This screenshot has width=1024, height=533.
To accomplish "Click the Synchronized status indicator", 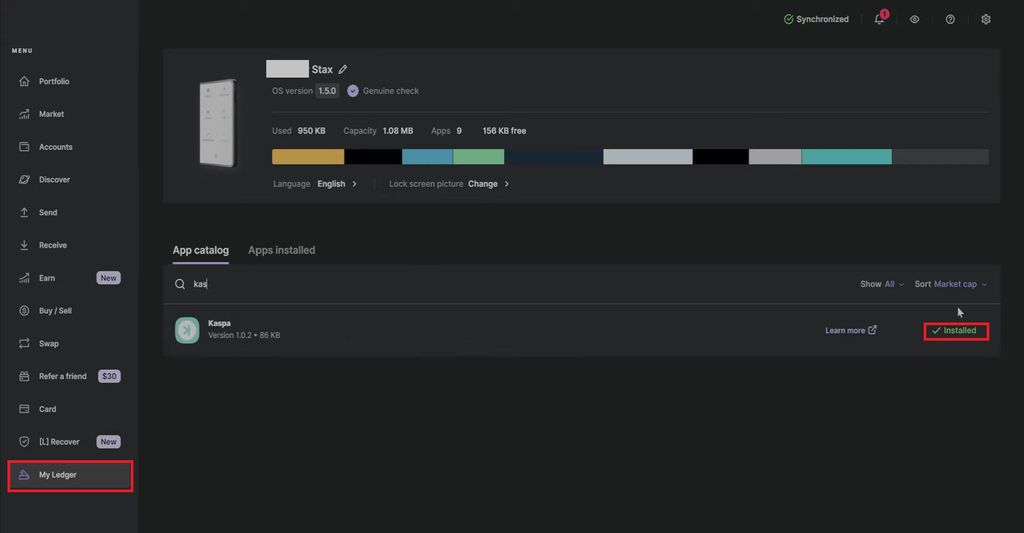I will coord(816,19).
